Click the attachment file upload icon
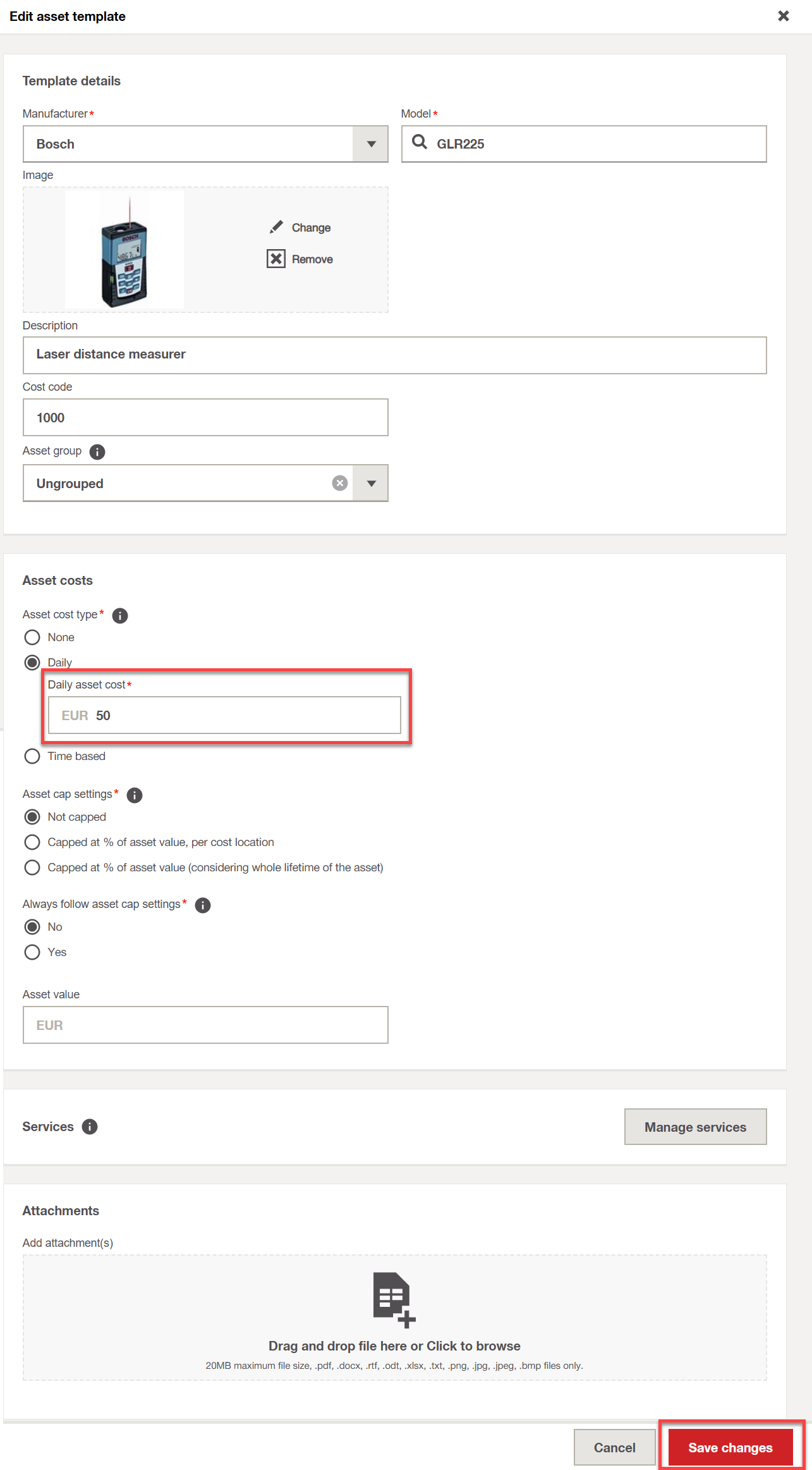812x1470 pixels. (x=394, y=1299)
